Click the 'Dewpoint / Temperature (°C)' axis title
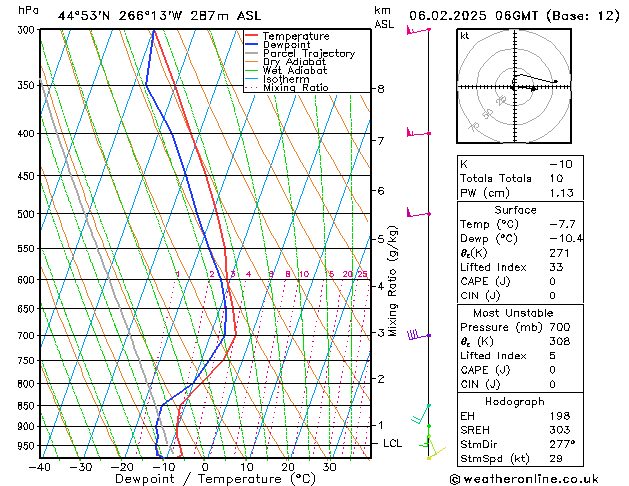This screenshot has width=629, height=486. click(x=215, y=479)
